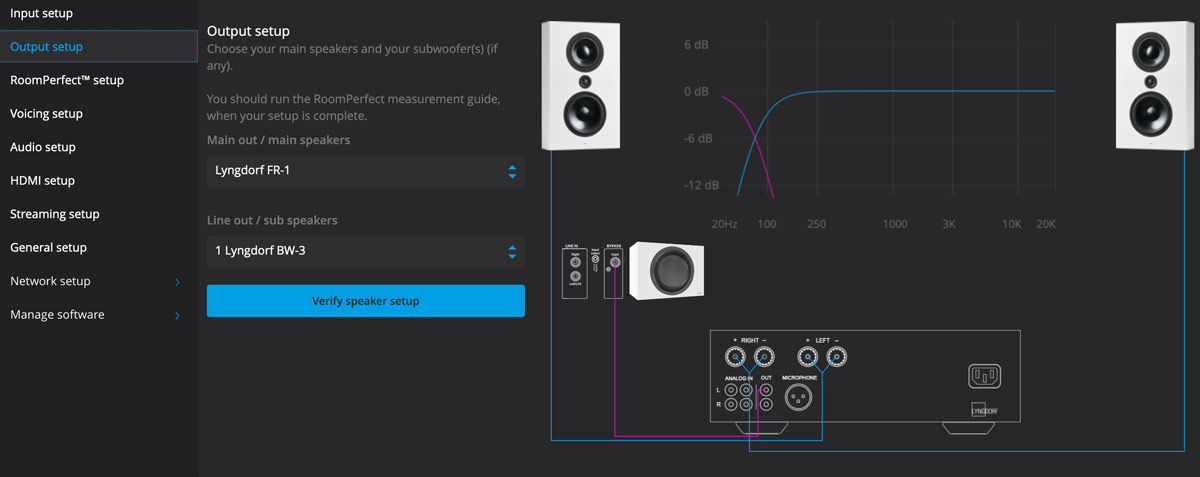Click the power inlet socket on amplifier

coord(984,377)
